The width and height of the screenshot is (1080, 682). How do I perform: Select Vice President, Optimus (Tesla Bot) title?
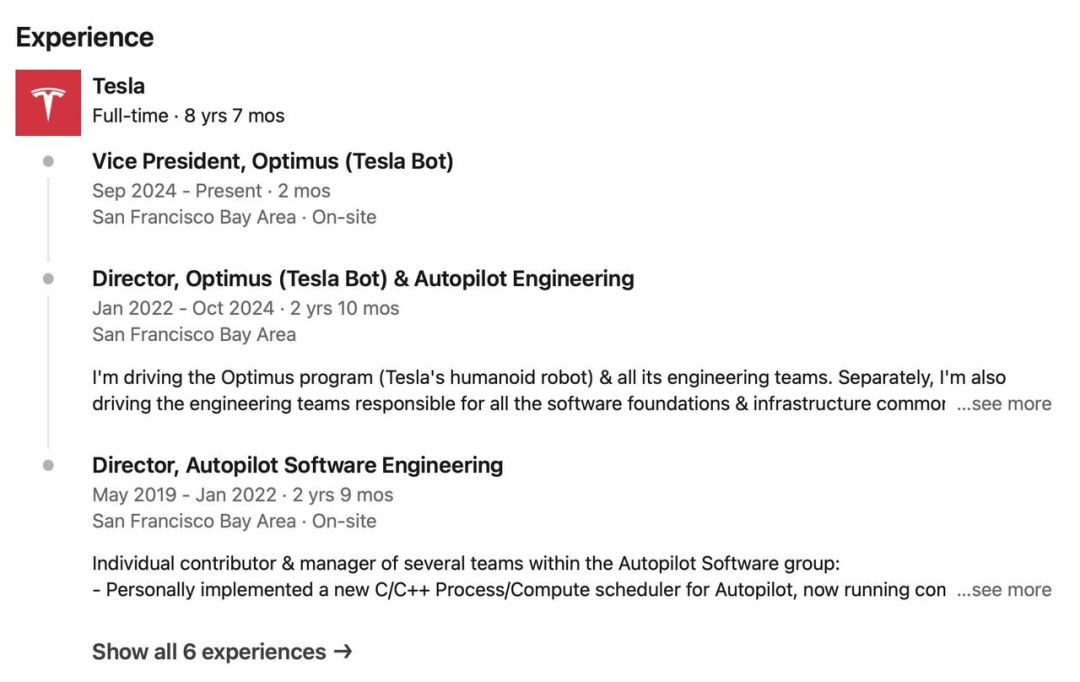pos(272,161)
